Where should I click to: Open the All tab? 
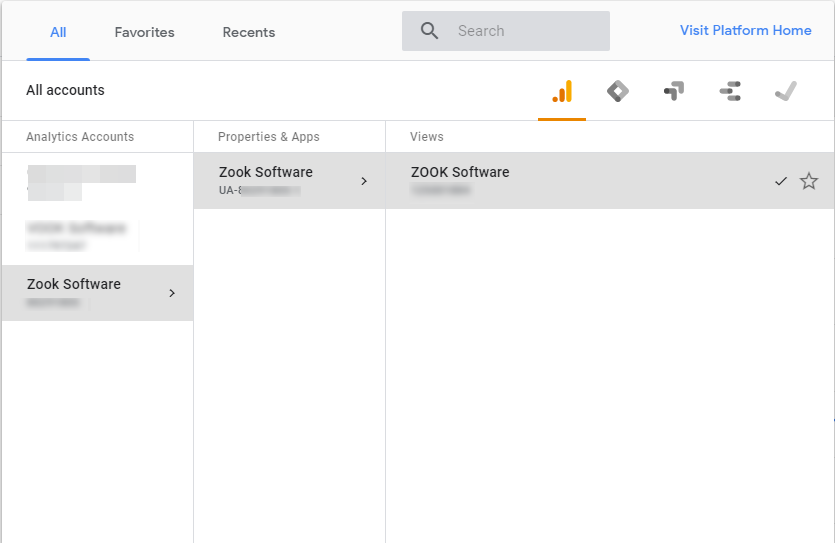58,32
